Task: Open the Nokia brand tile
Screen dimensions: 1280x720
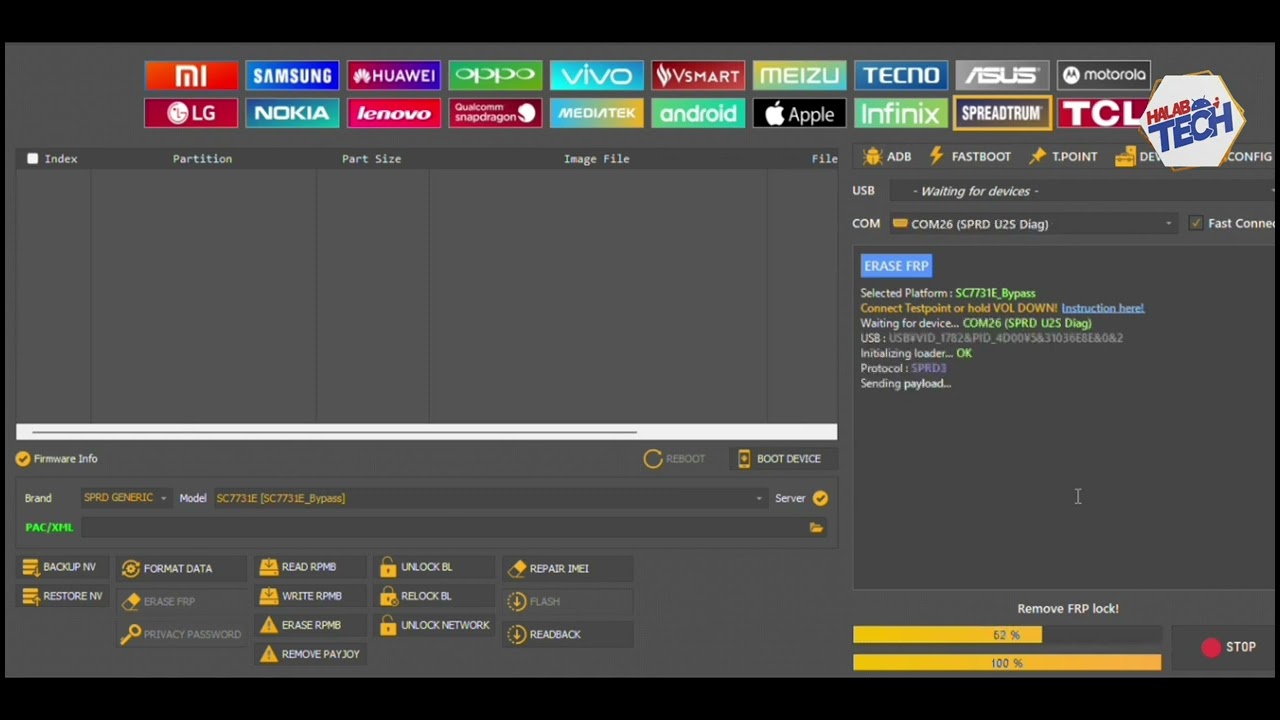Action: click(x=292, y=113)
